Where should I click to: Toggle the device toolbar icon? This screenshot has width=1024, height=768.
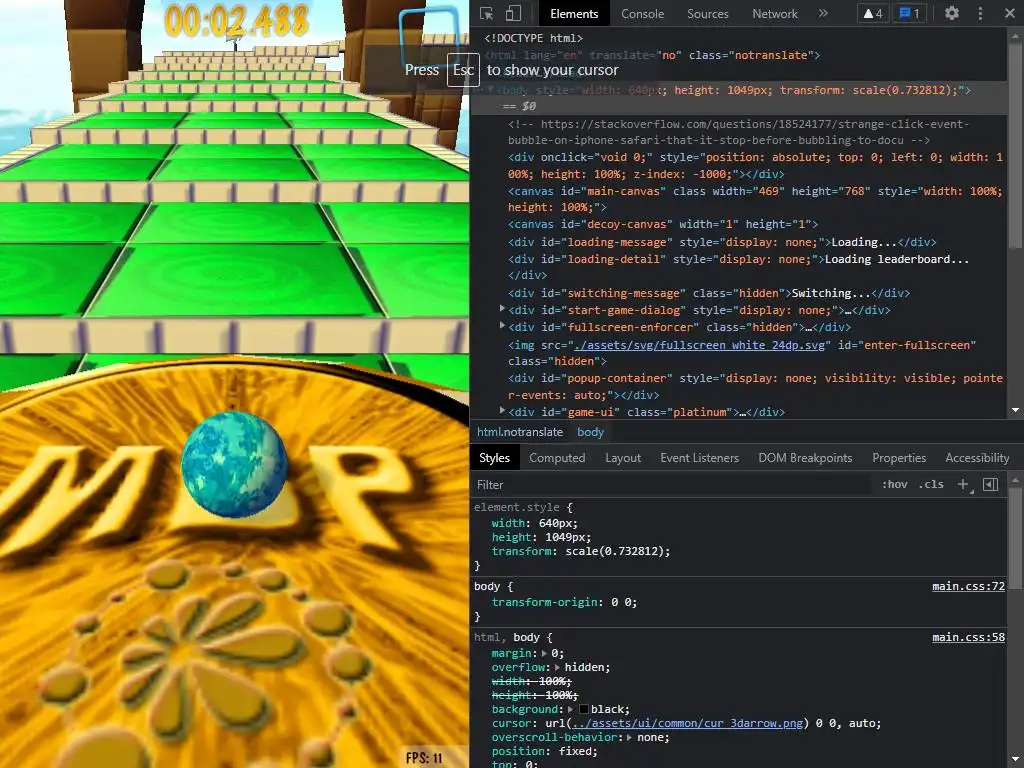point(513,13)
